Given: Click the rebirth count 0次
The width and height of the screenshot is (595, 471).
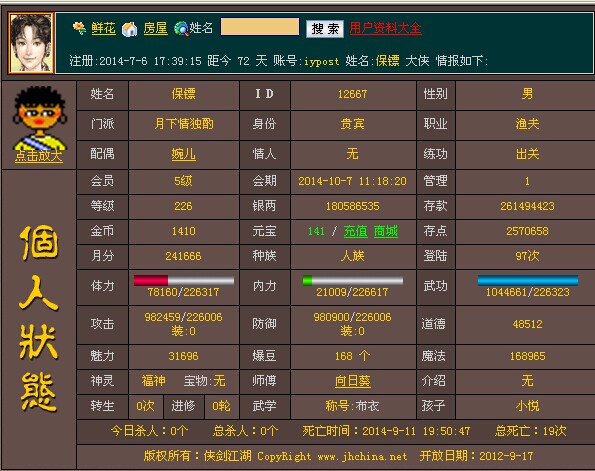Looking at the screenshot, I should [145, 406].
